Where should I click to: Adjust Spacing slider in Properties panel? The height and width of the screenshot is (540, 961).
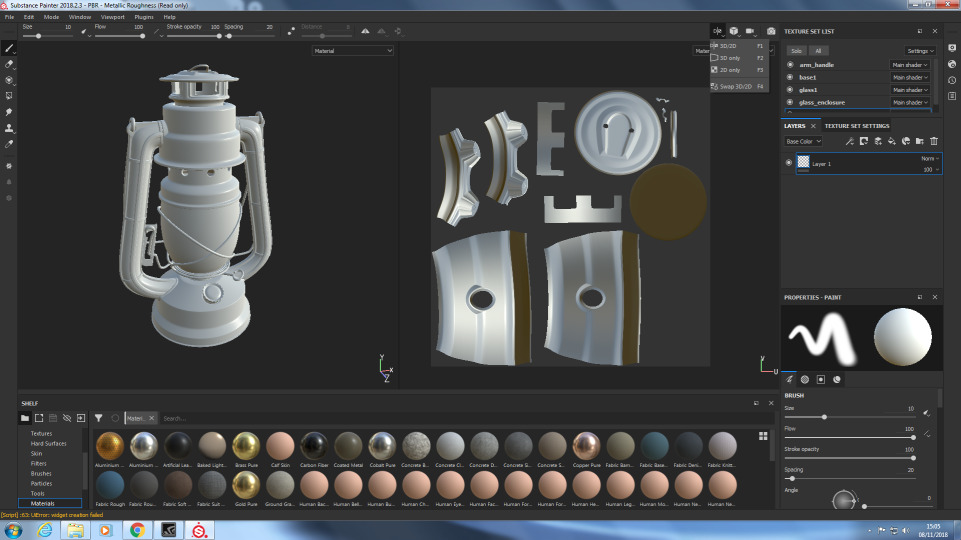(849, 478)
